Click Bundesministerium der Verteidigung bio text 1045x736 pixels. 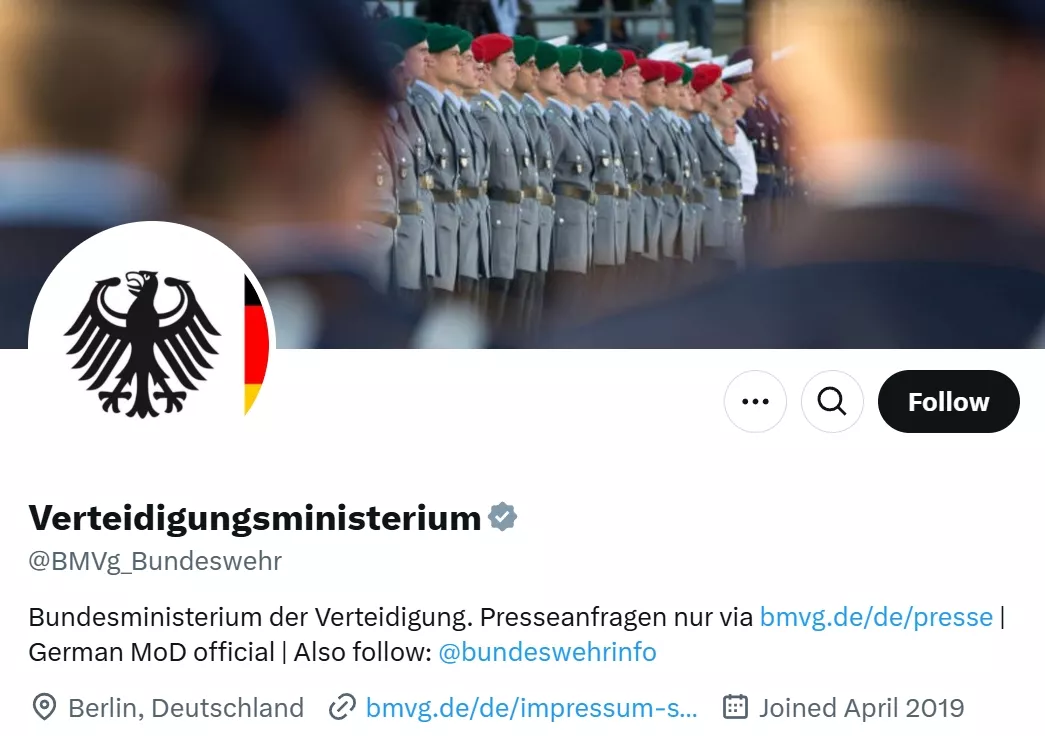251,617
